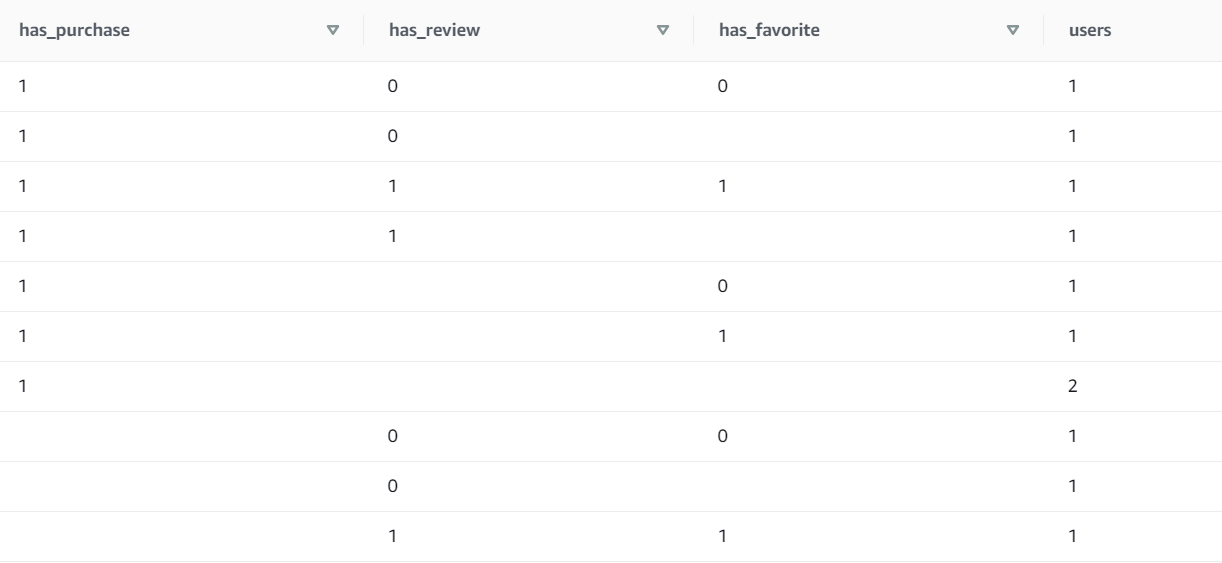1222x563 pixels.
Task: Click the has_favorite value in the sixth row
Action: point(723,336)
